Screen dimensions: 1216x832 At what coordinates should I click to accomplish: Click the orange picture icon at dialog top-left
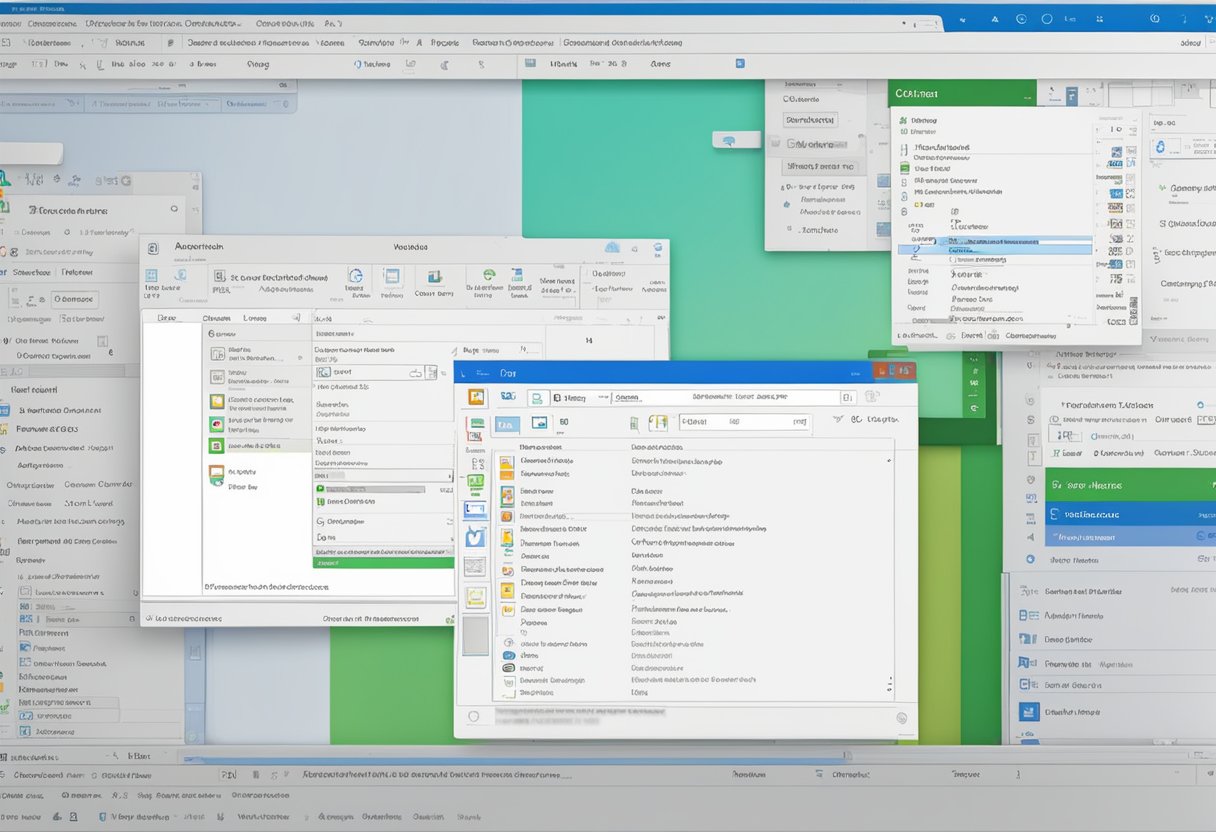[477, 397]
